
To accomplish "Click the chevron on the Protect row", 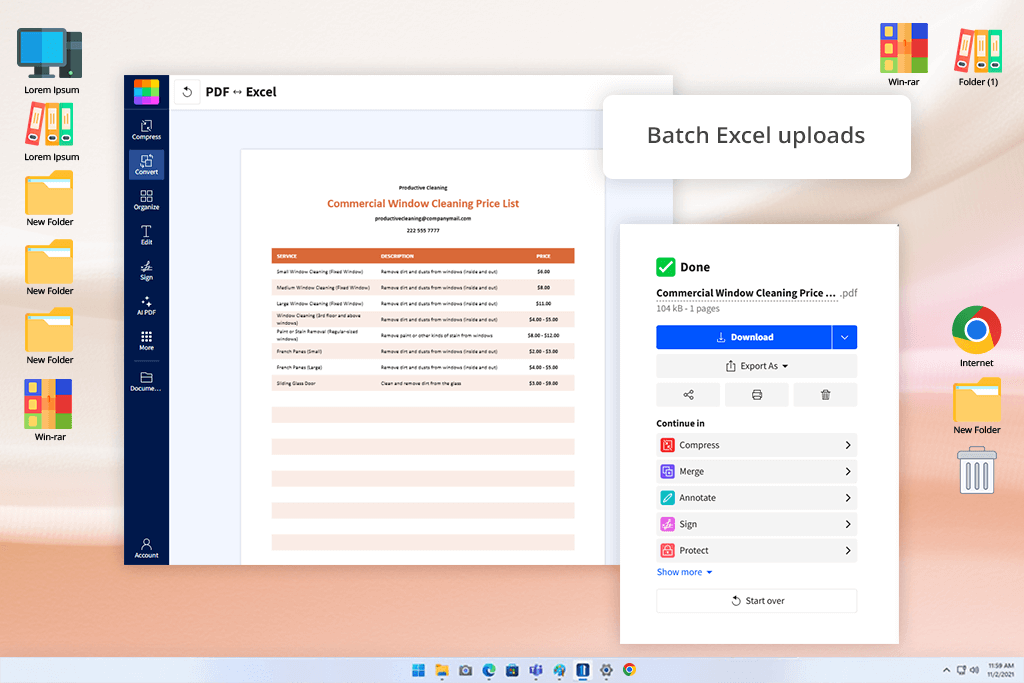I will coord(848,550).
